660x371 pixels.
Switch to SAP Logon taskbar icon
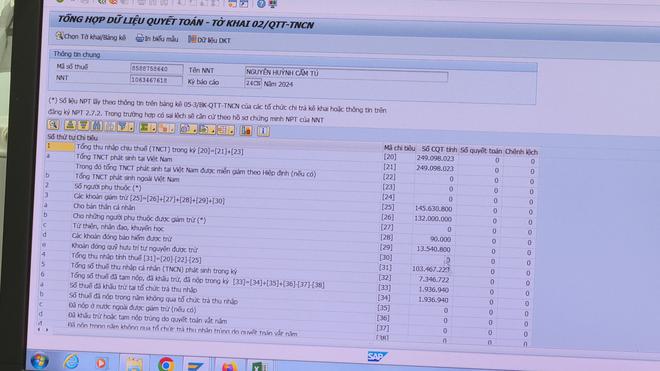coord(196,366)
